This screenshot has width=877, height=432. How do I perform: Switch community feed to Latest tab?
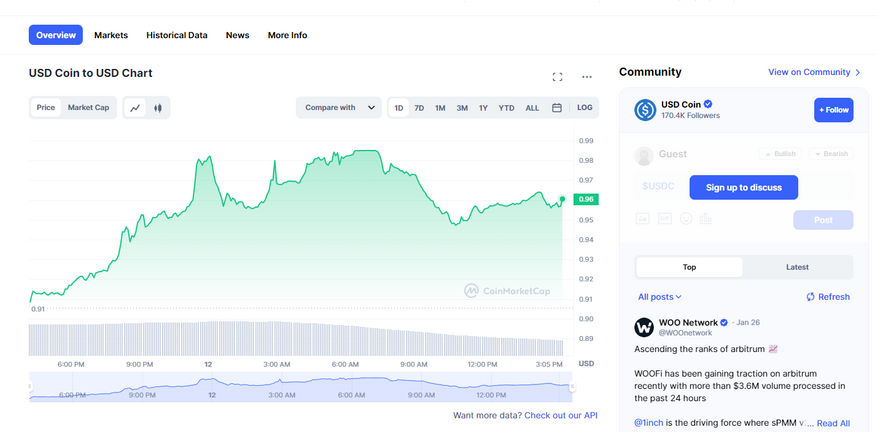(x=797, y=267)
